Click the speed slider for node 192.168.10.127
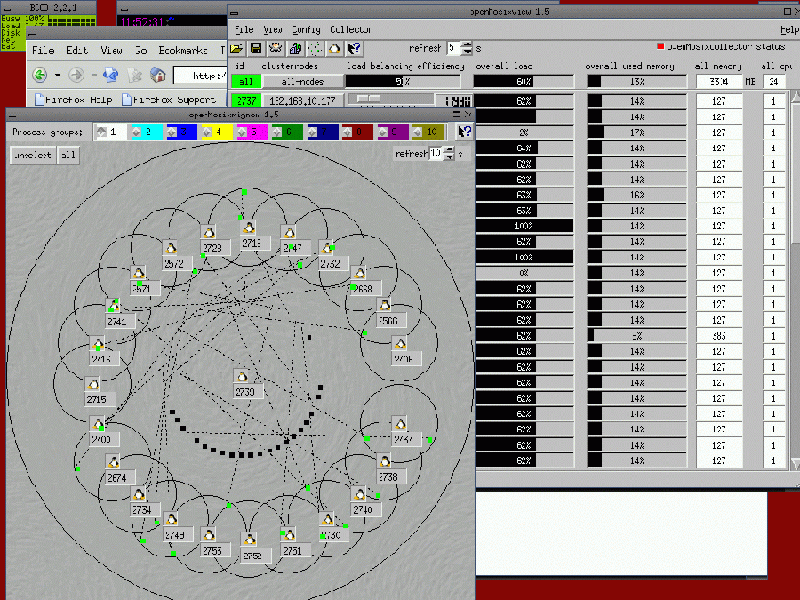800x600 pixels. coord(390,100)
